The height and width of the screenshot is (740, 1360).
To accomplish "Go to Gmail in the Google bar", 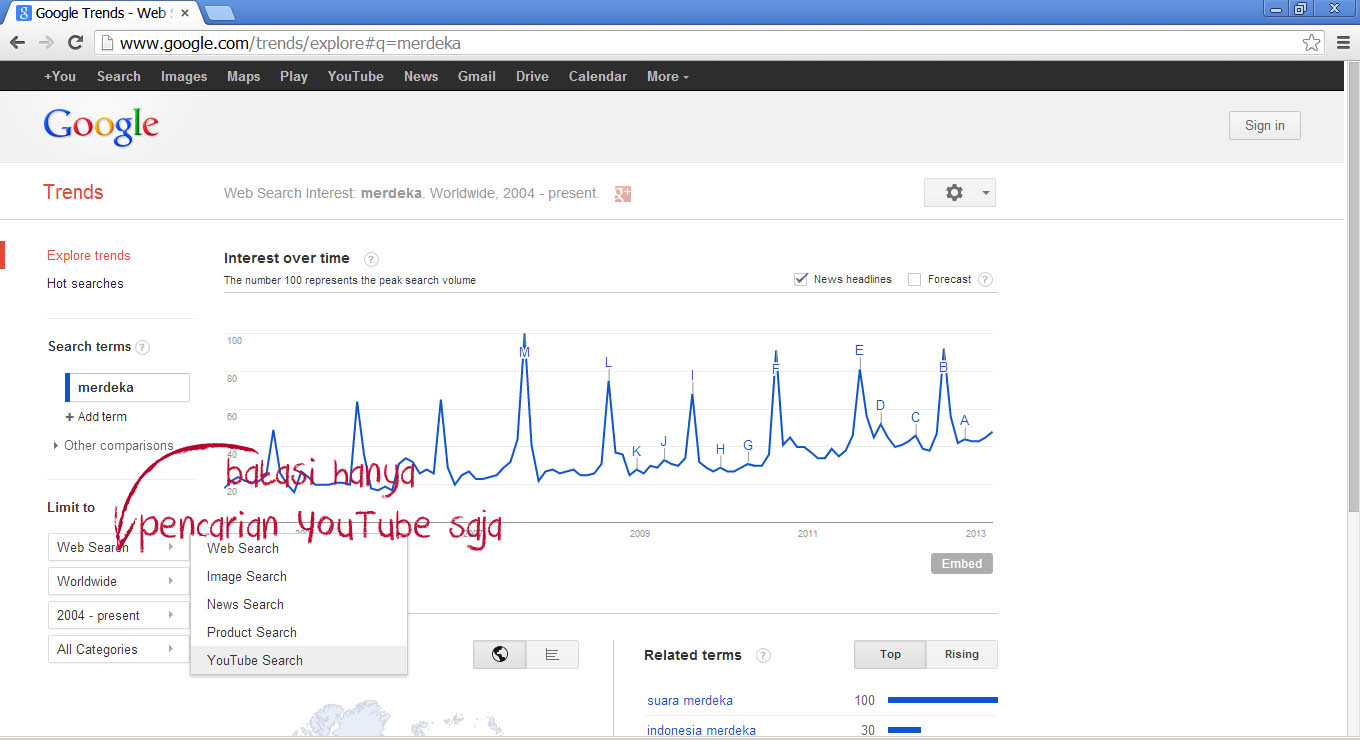I will point(477,76).
